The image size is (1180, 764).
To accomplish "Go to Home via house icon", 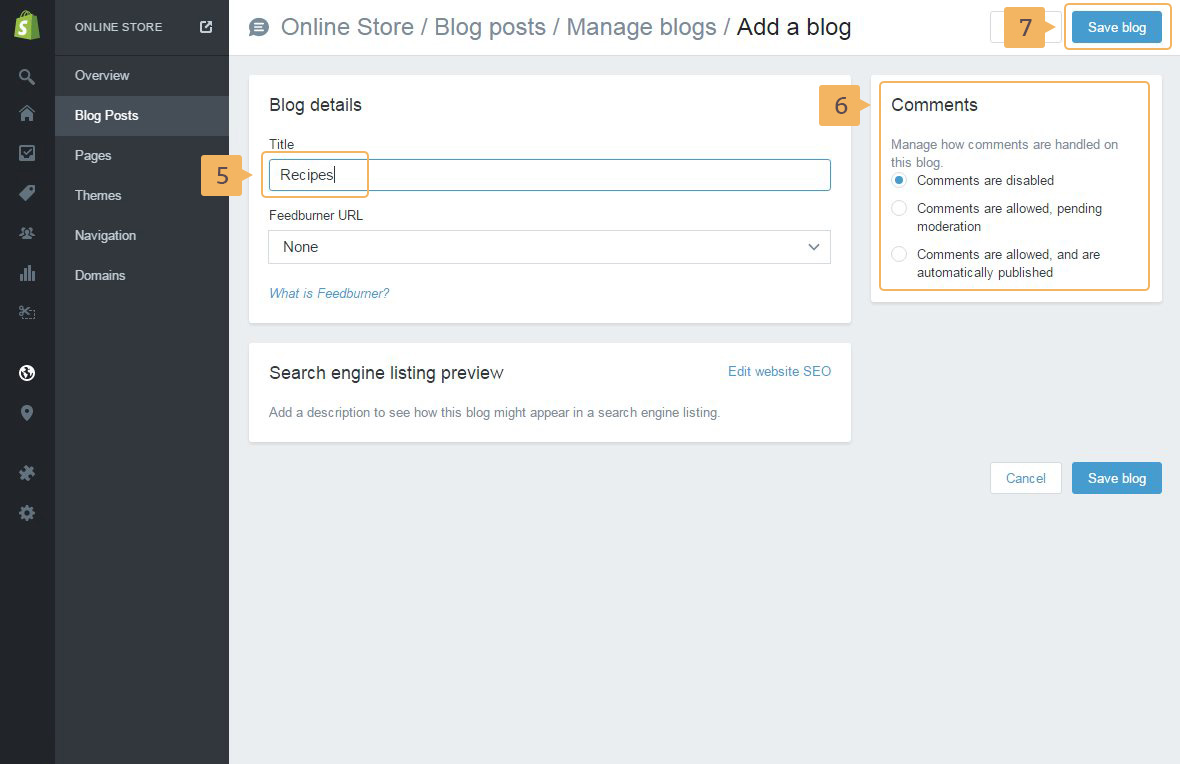I will click(x=27, y=114).
